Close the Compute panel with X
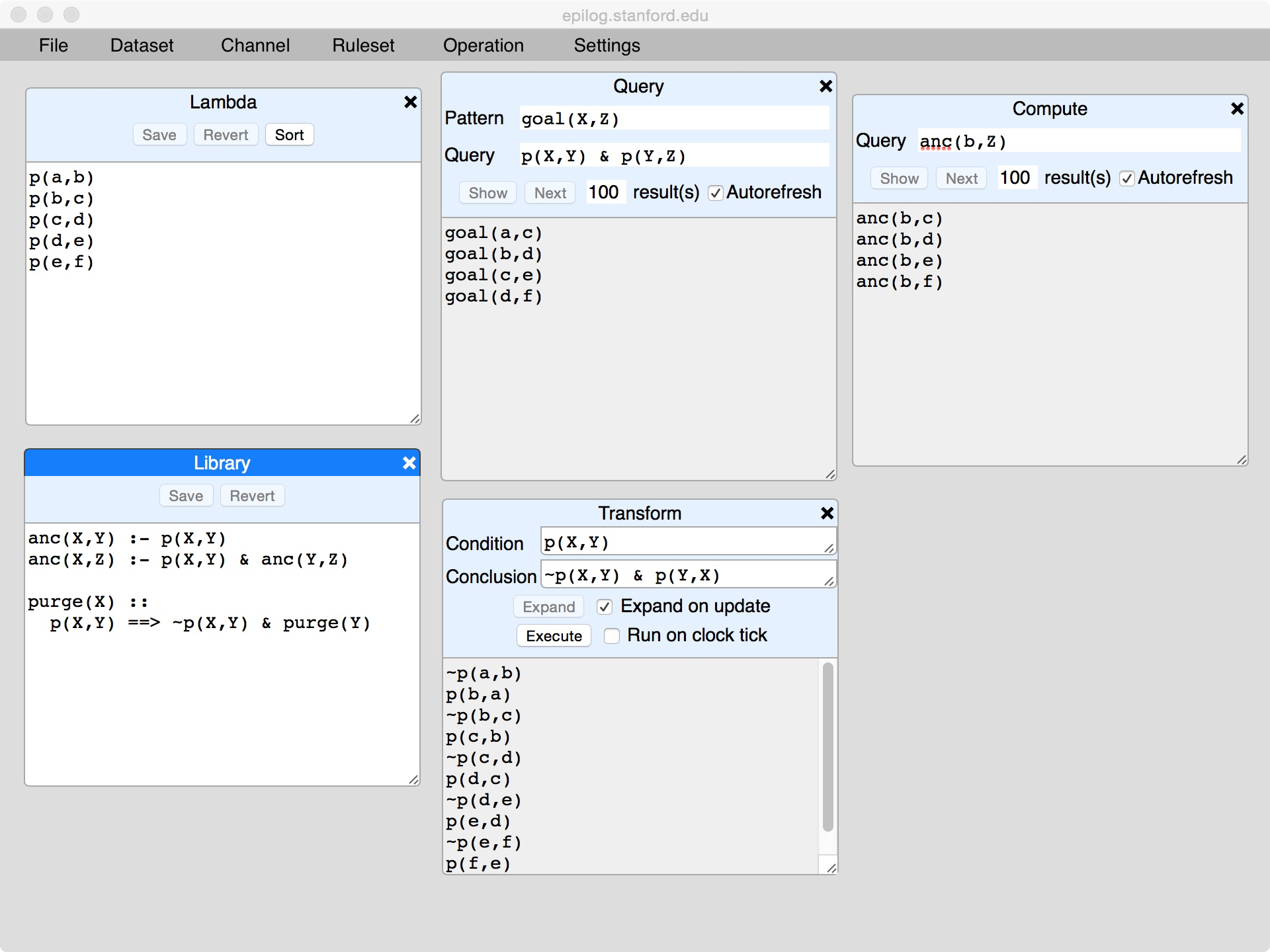This screenshot has width=1270, height=952. point(1237,108)
